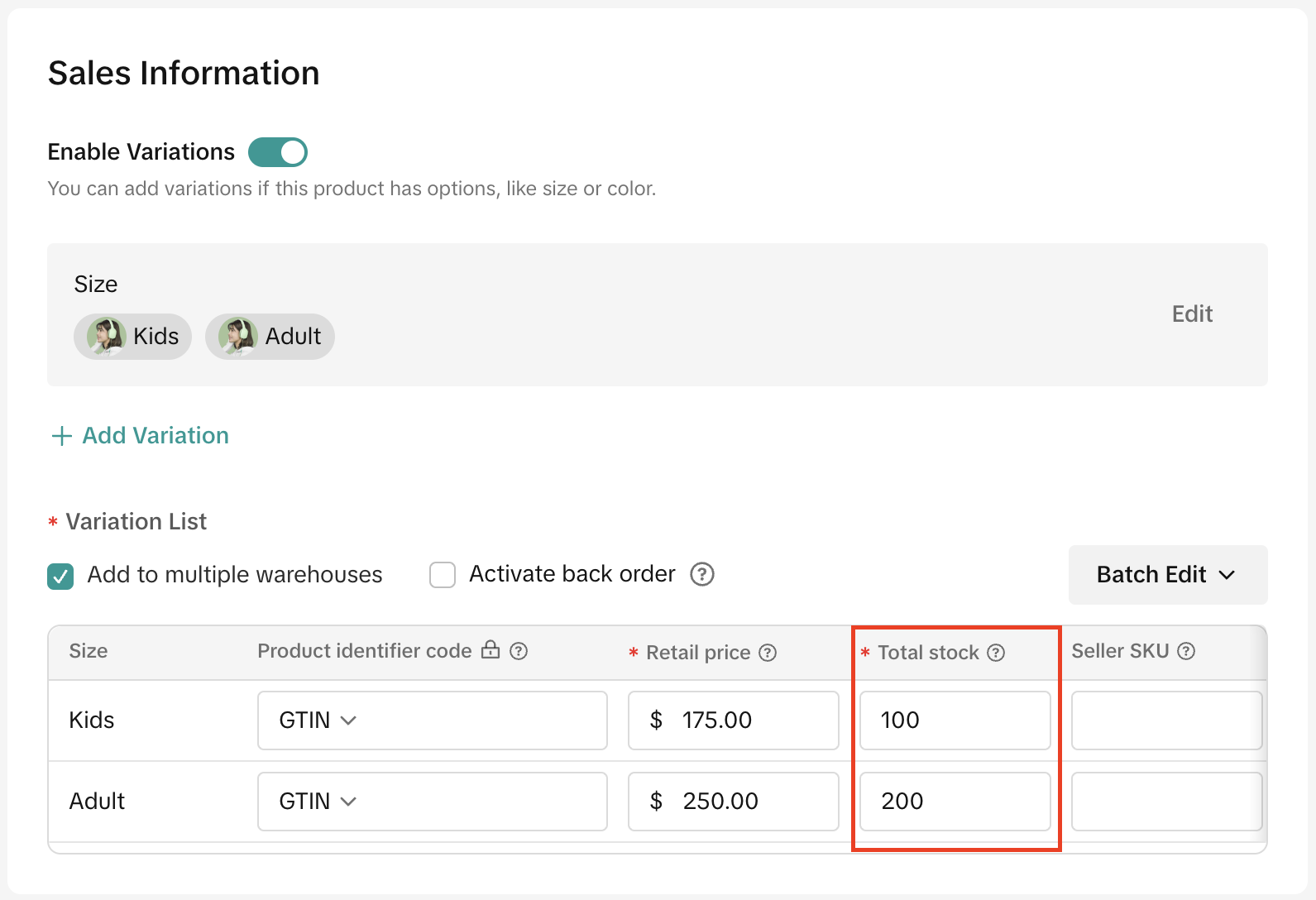
Task: Check the Activate back order box
Action: (x=443, y=575)
